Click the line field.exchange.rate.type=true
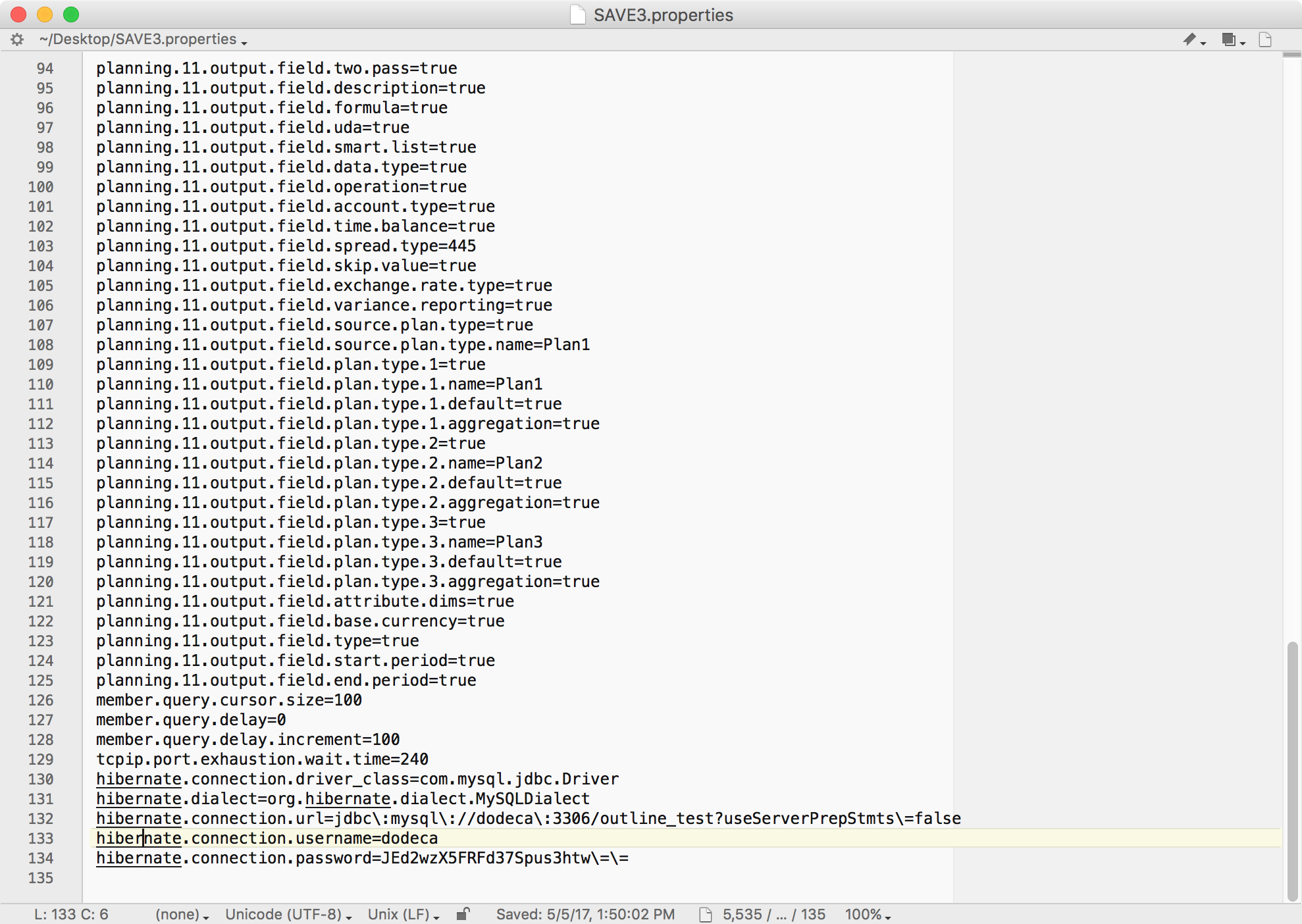 tap(324, 286)
